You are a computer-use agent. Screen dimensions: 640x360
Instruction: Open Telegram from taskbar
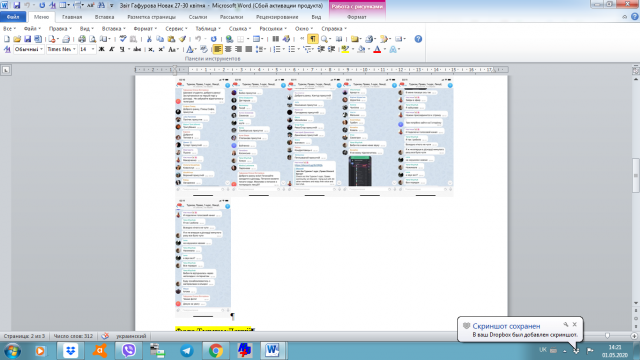[x=187, y=351]
